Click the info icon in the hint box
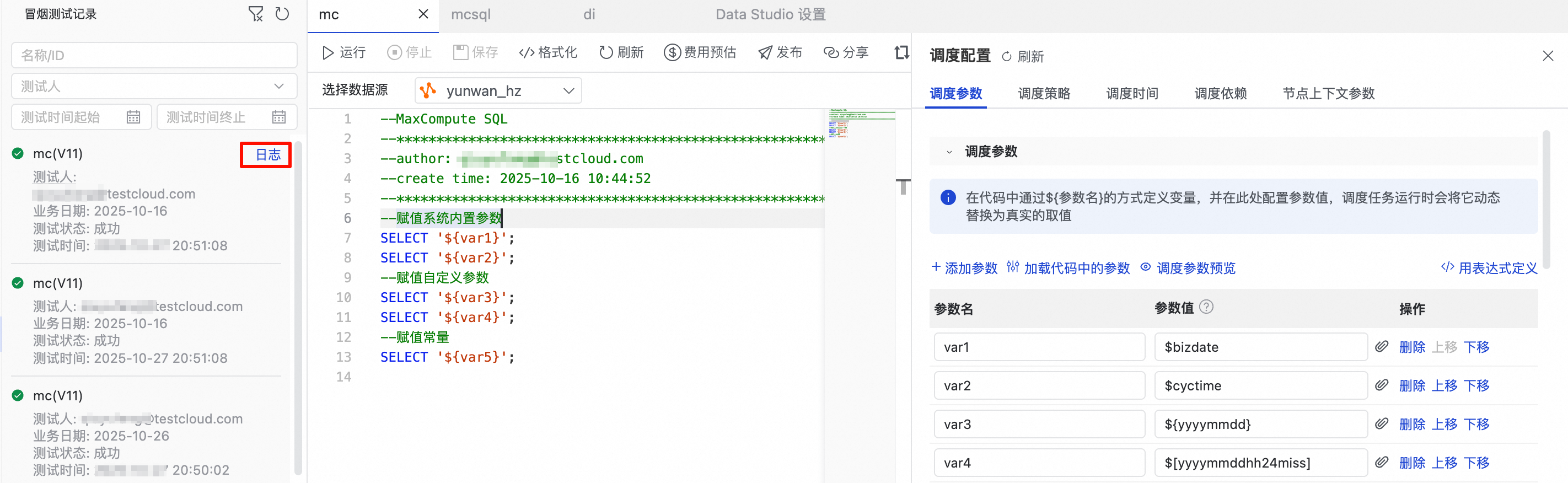Image resolution: width=1568 pixels, height=483 pixels. tap(948, 197)
